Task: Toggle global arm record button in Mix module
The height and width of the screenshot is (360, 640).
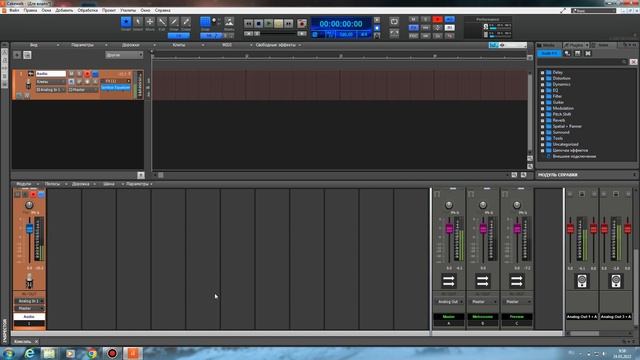Action: click(438, 19)
